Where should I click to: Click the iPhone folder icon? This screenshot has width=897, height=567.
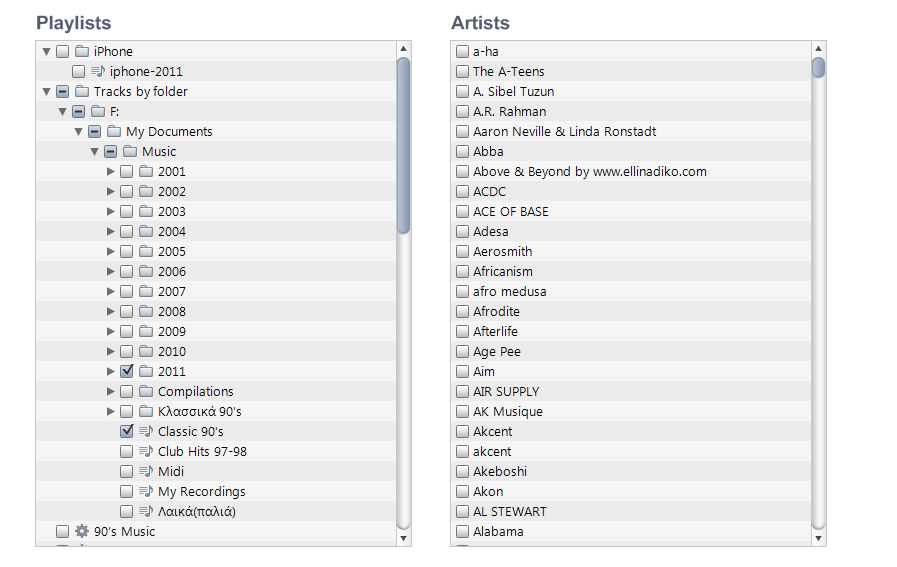click(x=82, y=51)
